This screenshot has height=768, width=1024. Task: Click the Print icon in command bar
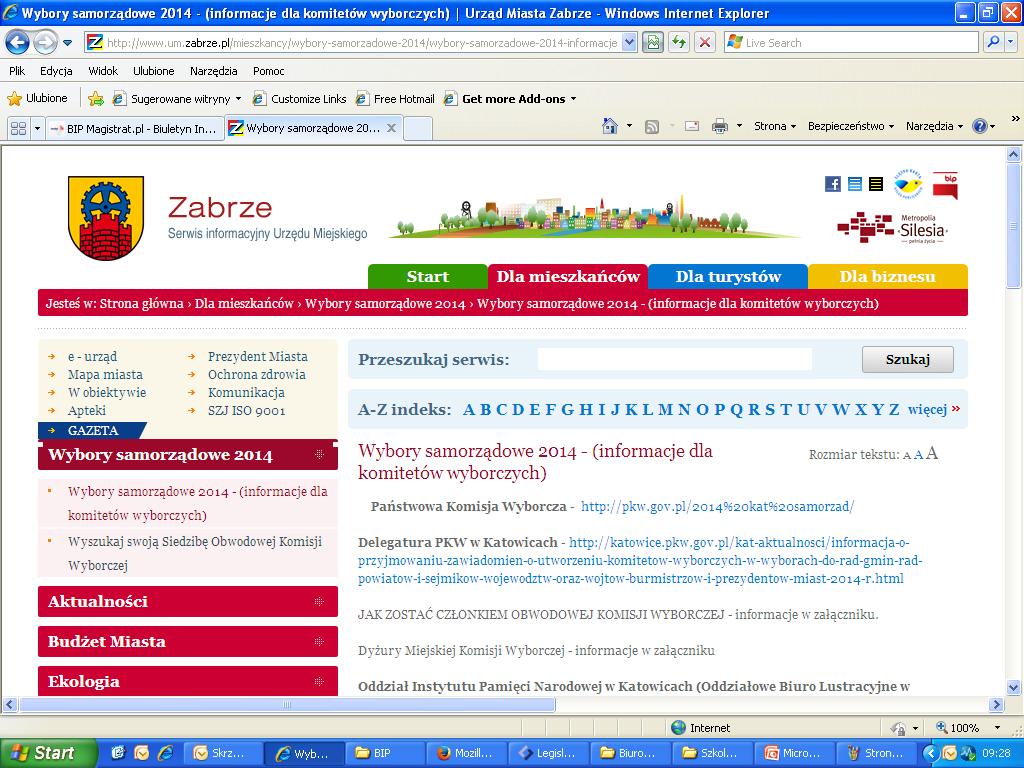[720, 127]
